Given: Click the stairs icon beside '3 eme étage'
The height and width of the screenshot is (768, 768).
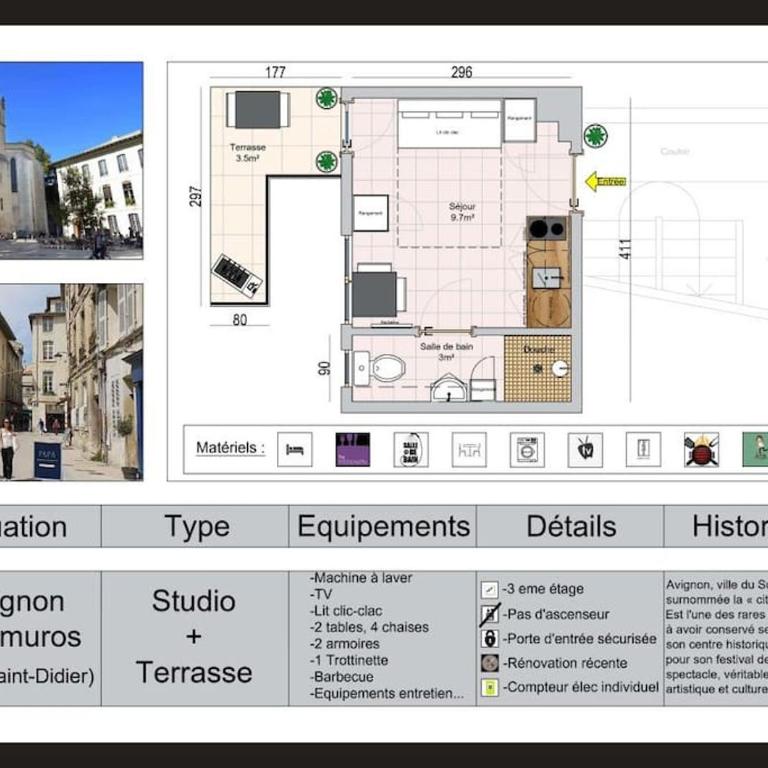Looking at the screenshot, I should point(489,589).
